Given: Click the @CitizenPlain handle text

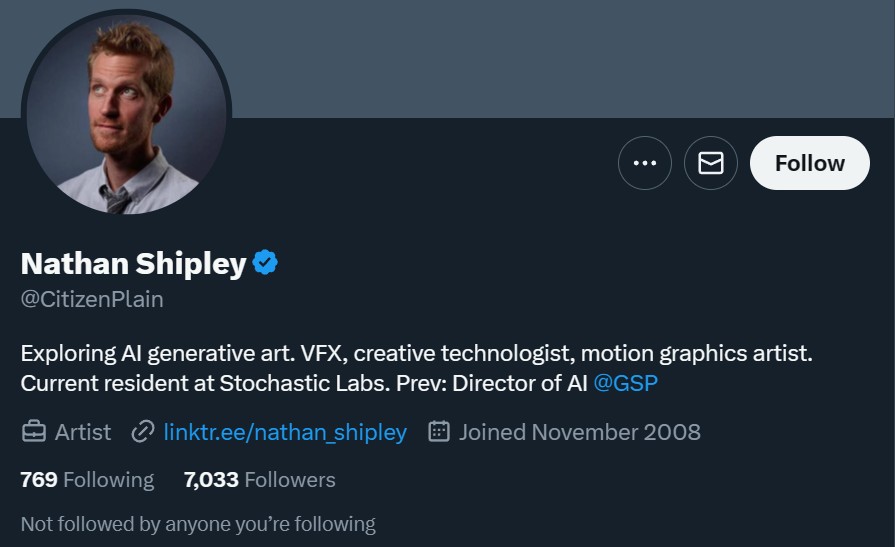Looking at the screenshot, I should pos(92,299).
